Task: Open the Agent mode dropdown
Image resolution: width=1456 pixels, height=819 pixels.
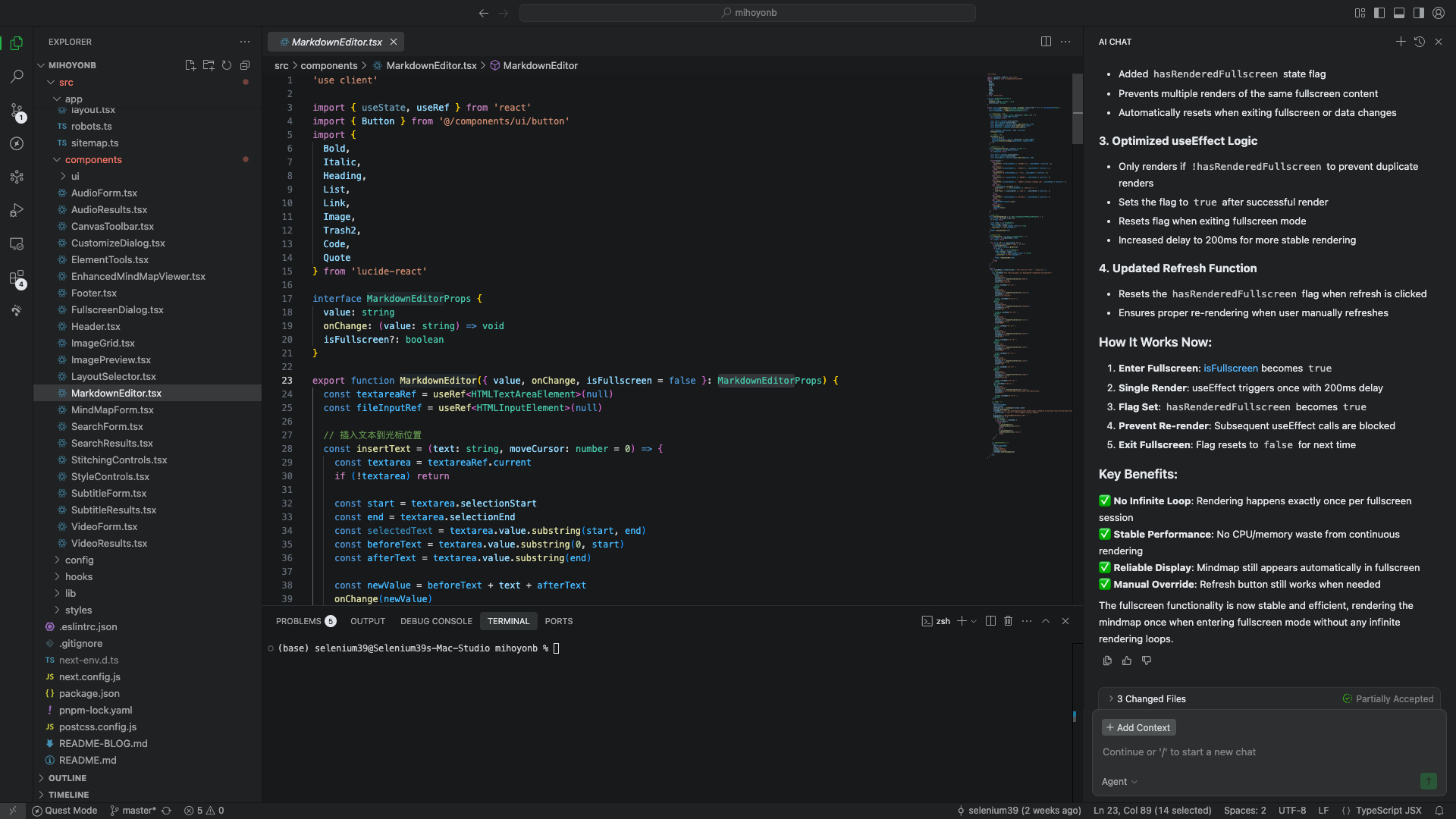Action: coord(1119,782)
